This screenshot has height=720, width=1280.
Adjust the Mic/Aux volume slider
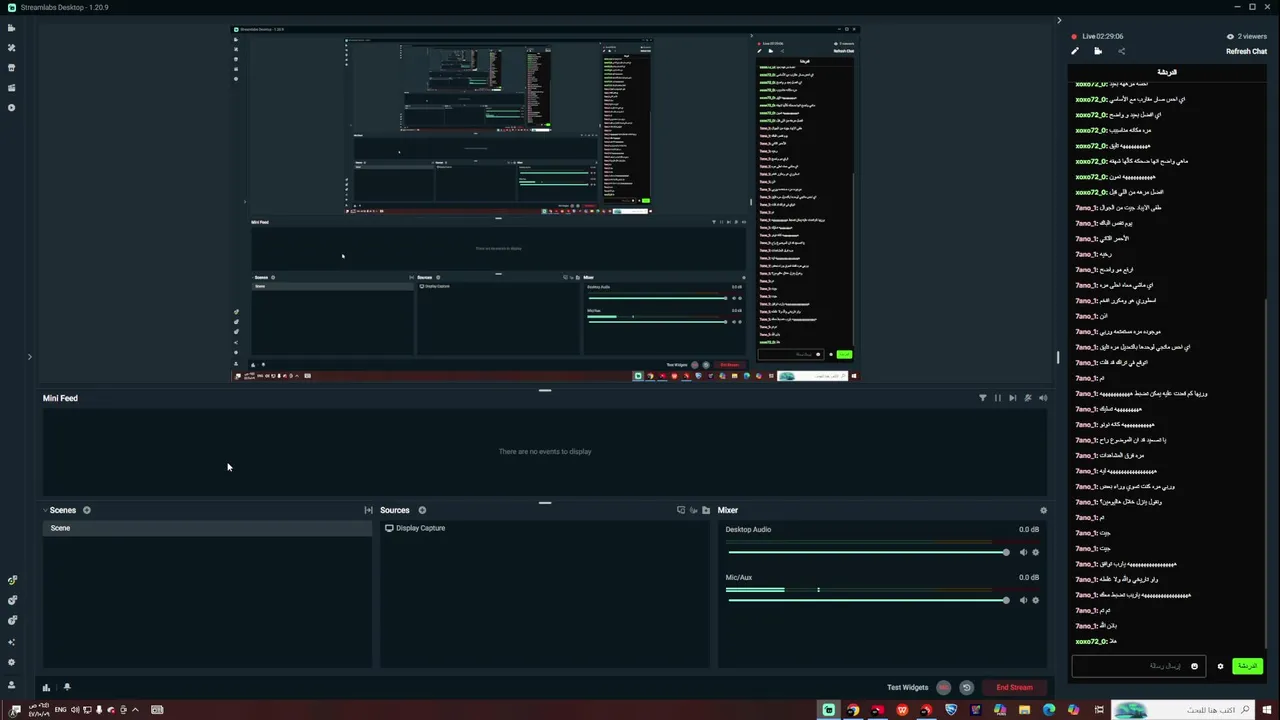click(x=867, y=600)
